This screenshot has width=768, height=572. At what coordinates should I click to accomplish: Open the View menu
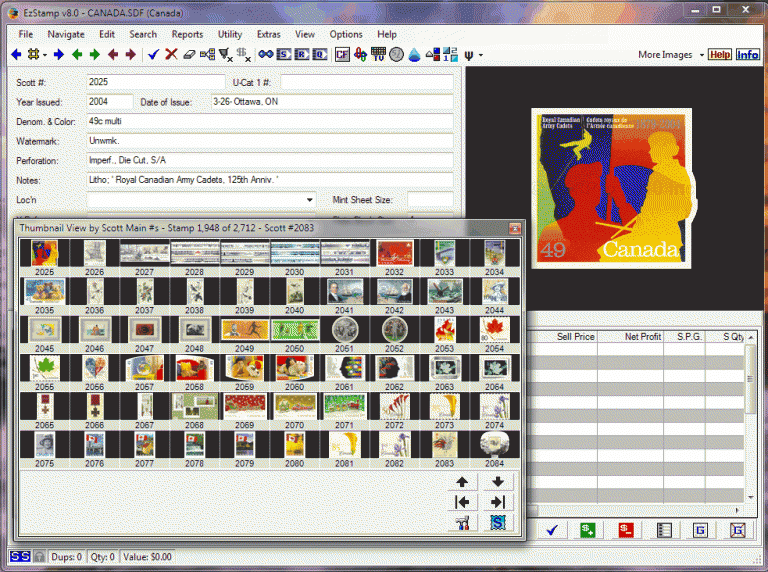[305, 34]
